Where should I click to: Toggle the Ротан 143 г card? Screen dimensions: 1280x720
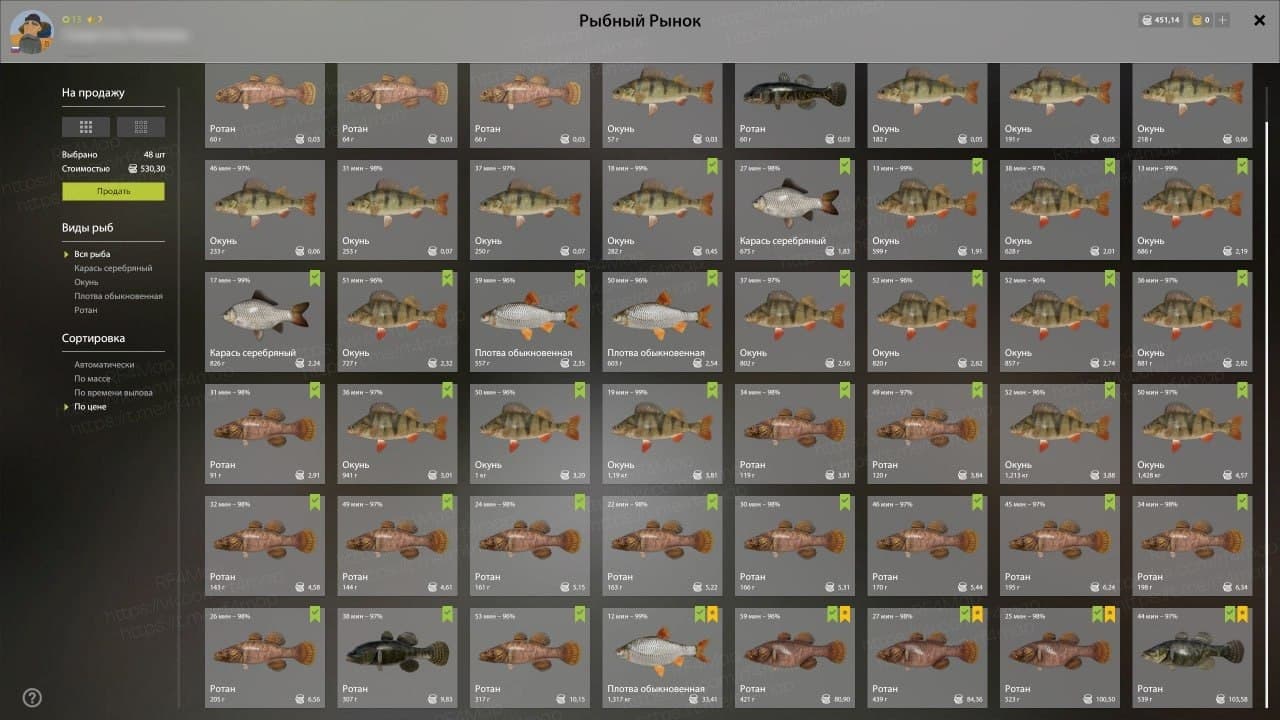point(265,546)
